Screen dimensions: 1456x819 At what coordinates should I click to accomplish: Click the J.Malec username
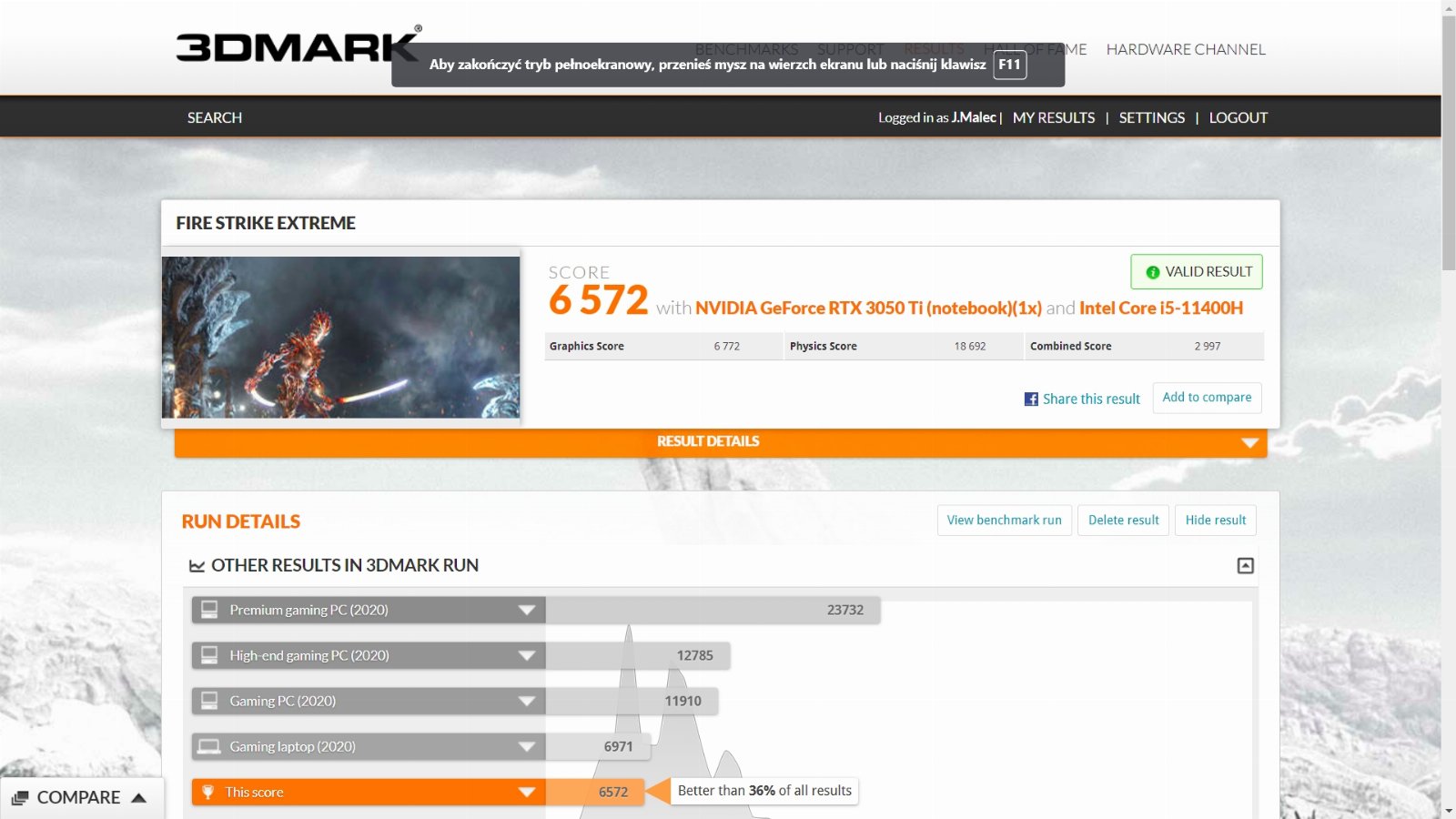[974, 117]
